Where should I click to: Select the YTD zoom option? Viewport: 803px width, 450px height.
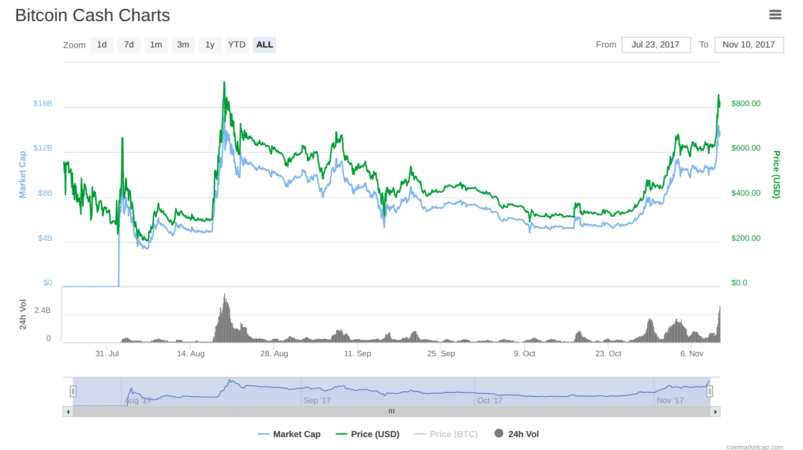pyautogui.click(x=236, y=45)
